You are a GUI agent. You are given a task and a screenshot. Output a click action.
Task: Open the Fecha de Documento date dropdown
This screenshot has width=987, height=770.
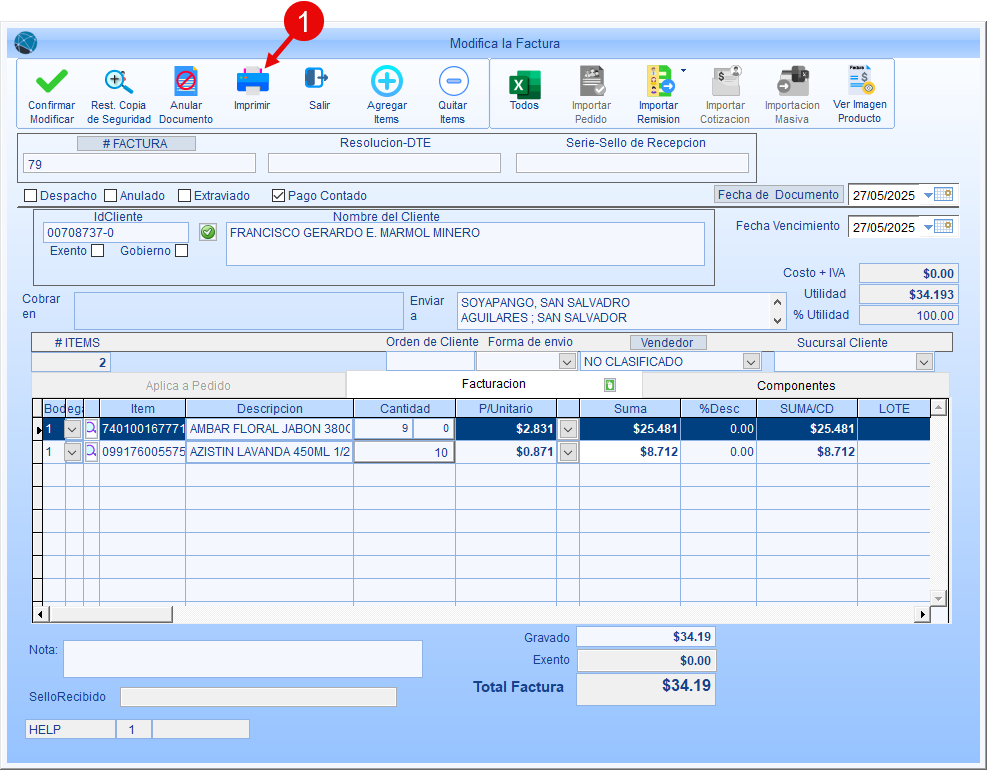pyautogui.click(x=928, y=195)
